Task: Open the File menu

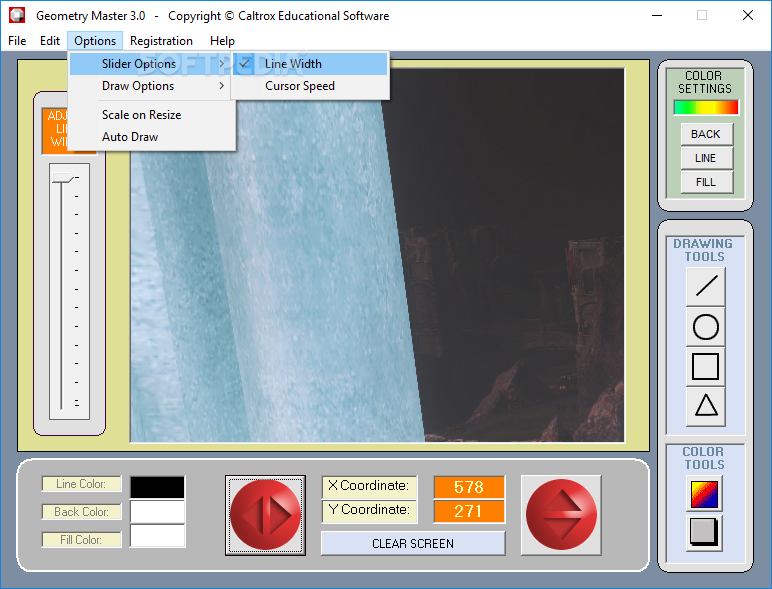Action: (17, 41)
